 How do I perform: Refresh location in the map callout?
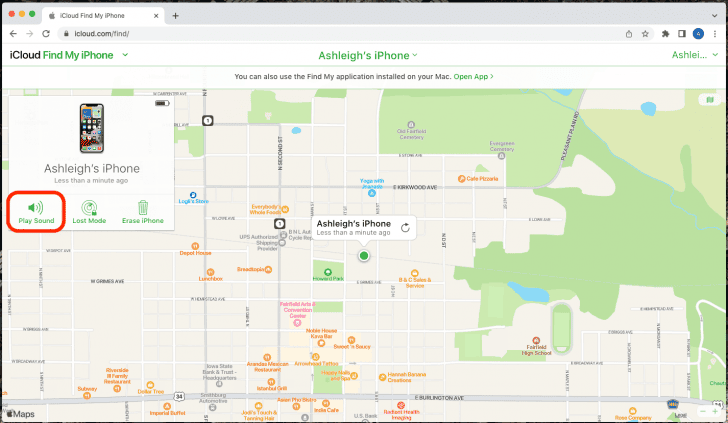[405, 227]
